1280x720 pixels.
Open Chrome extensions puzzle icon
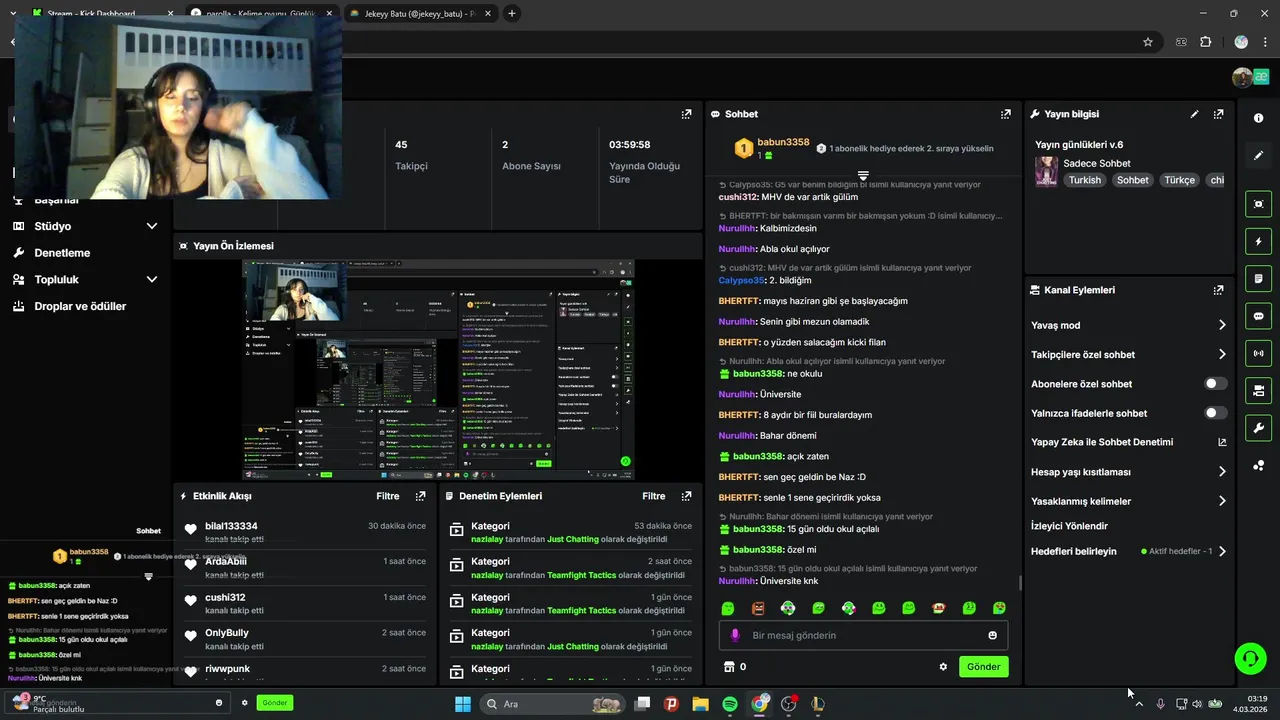coord(1205,42)
